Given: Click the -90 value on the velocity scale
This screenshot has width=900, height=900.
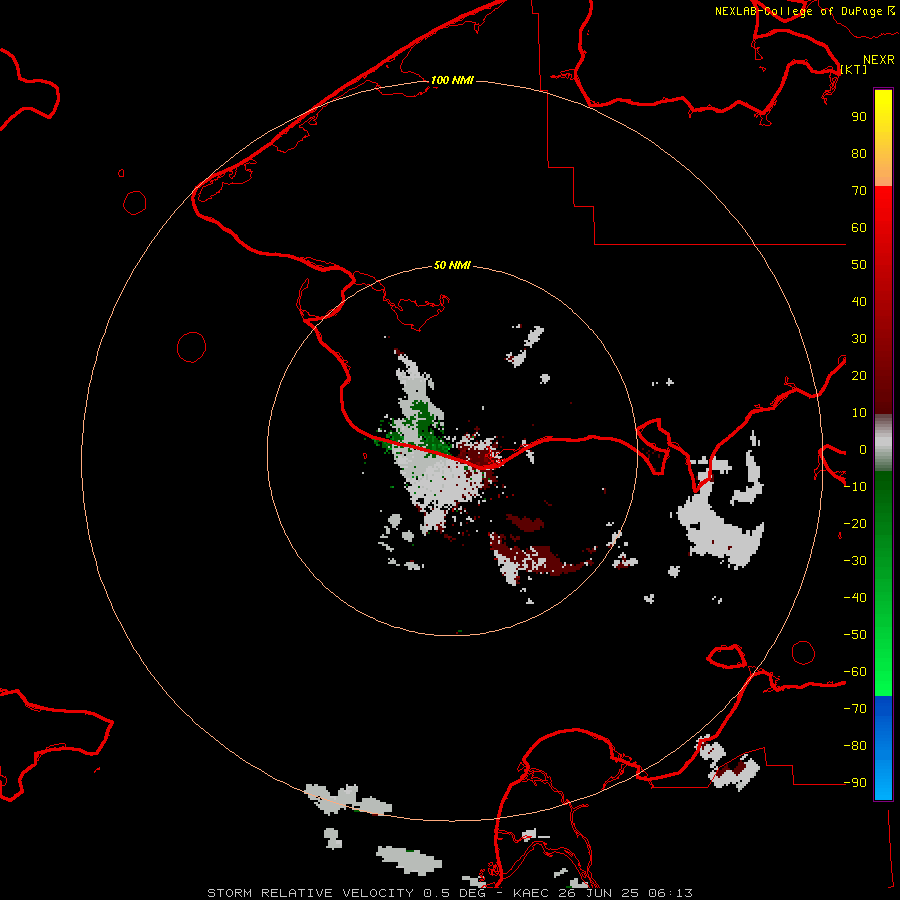Looking at the screenshot, I should pyautogui.click(x=855, y=783).
